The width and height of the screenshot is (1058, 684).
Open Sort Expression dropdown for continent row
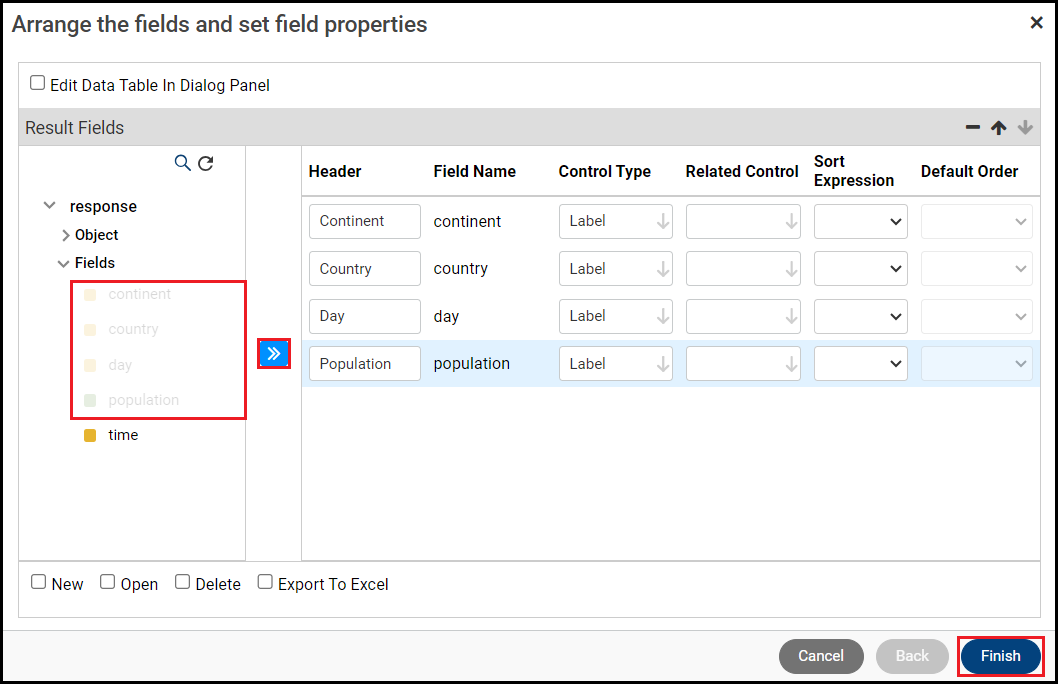coord(860,221)
